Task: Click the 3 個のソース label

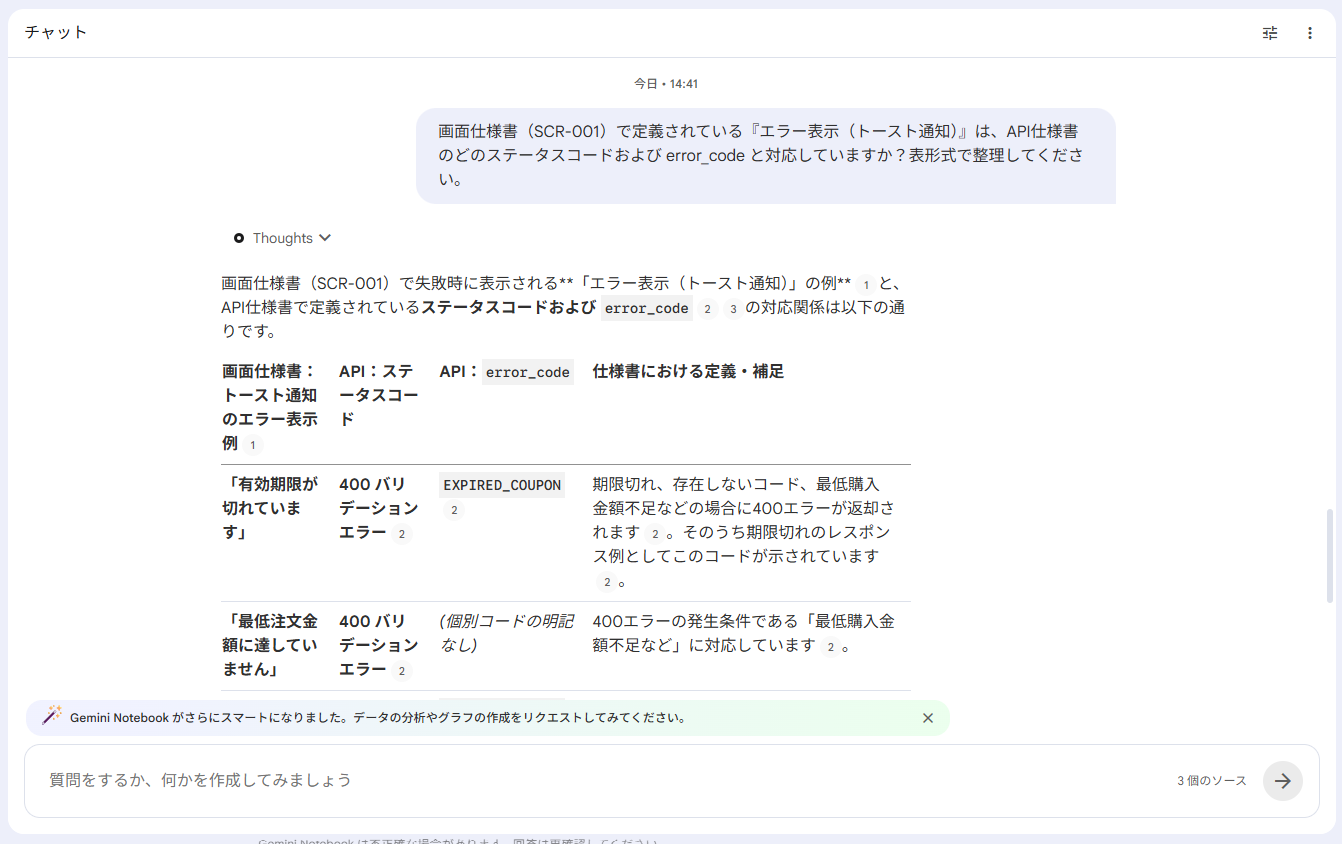Action: 1212,781
